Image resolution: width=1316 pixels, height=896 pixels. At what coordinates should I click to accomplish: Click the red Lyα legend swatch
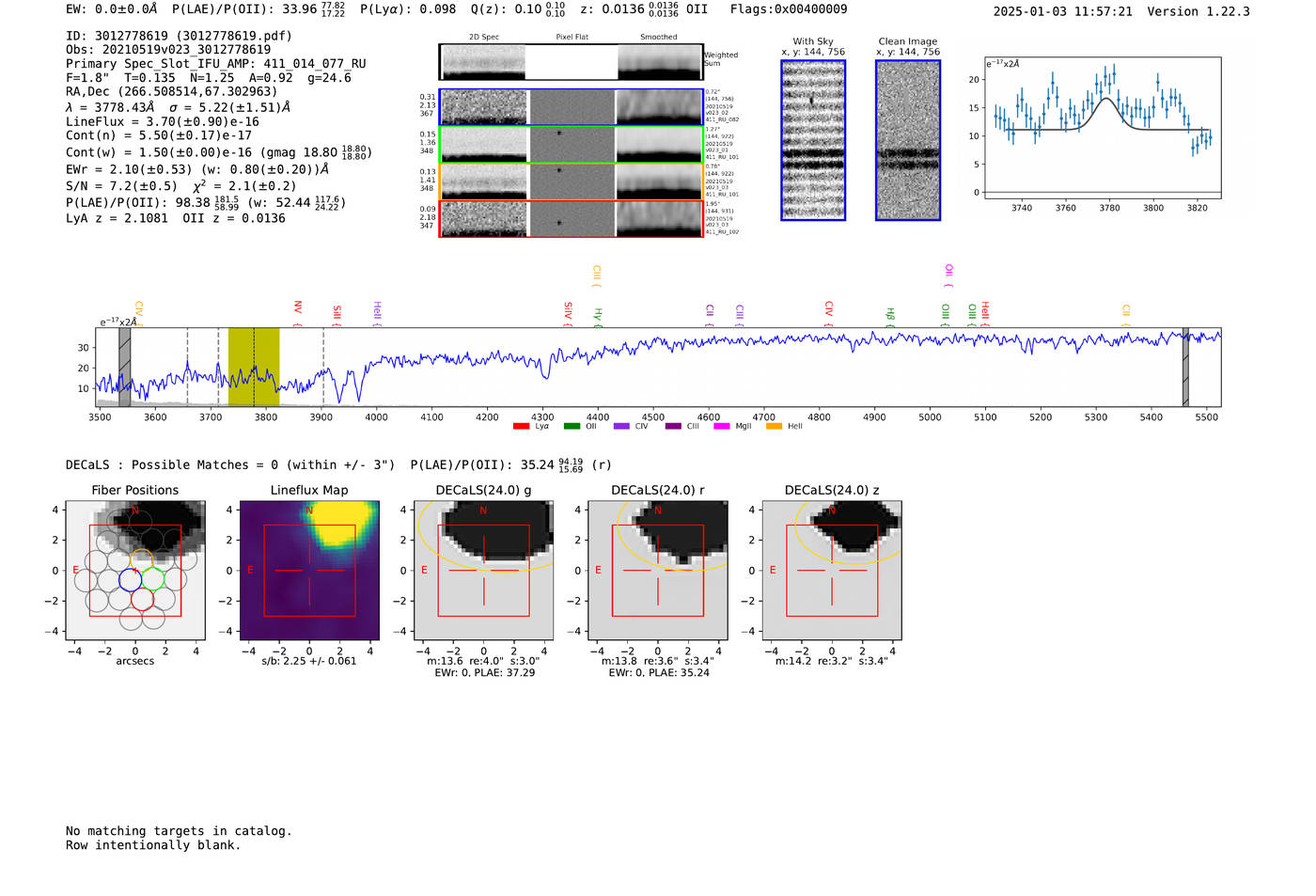point(522,426)
